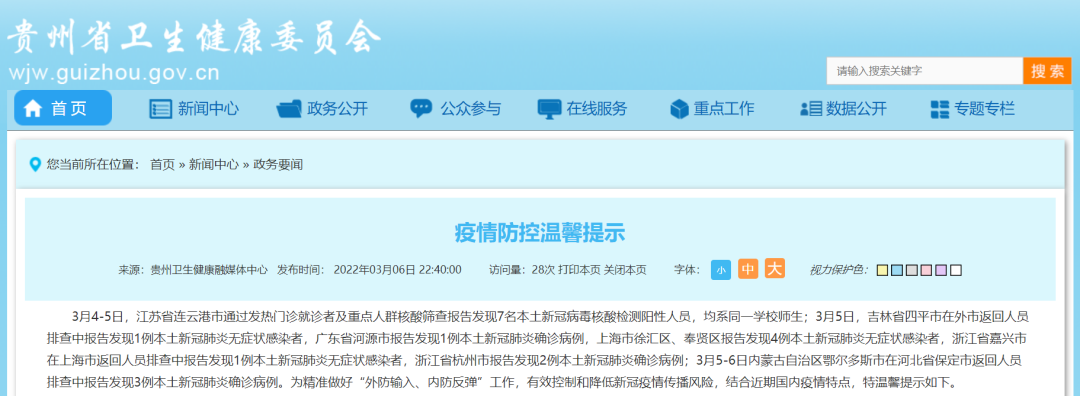Click the orange 搜索 button
Viewport: 1080px width, 396px height.
click(x=1047, y=71)
